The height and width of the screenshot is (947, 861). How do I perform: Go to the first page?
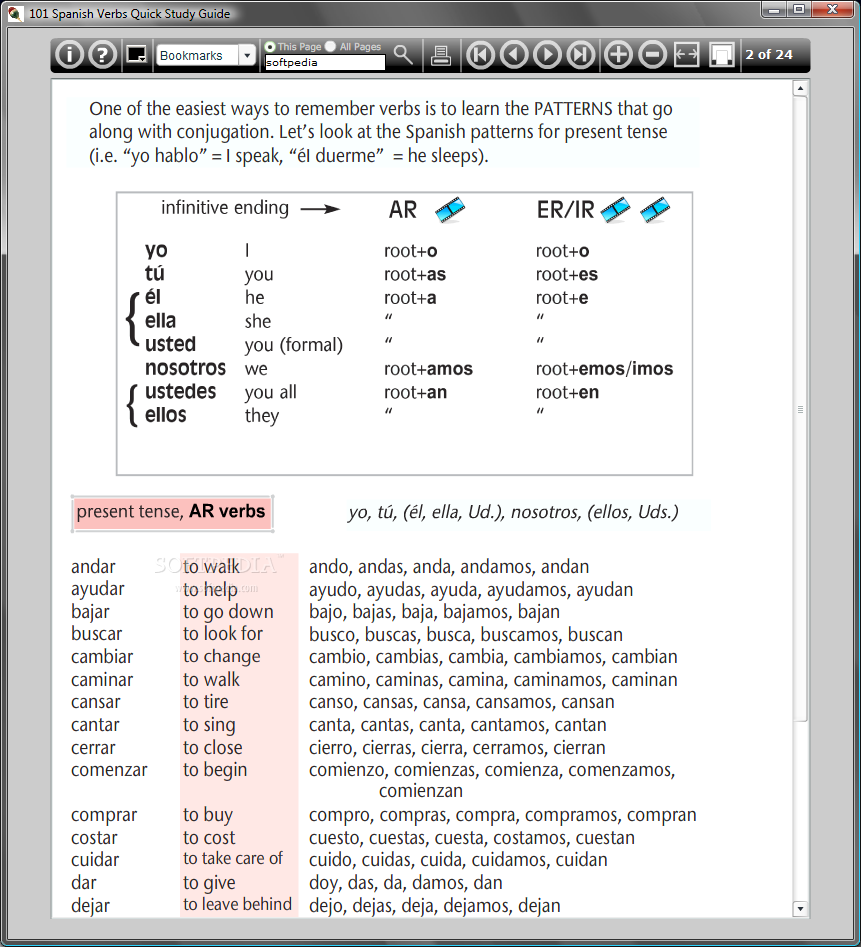[x=481, y=55]
